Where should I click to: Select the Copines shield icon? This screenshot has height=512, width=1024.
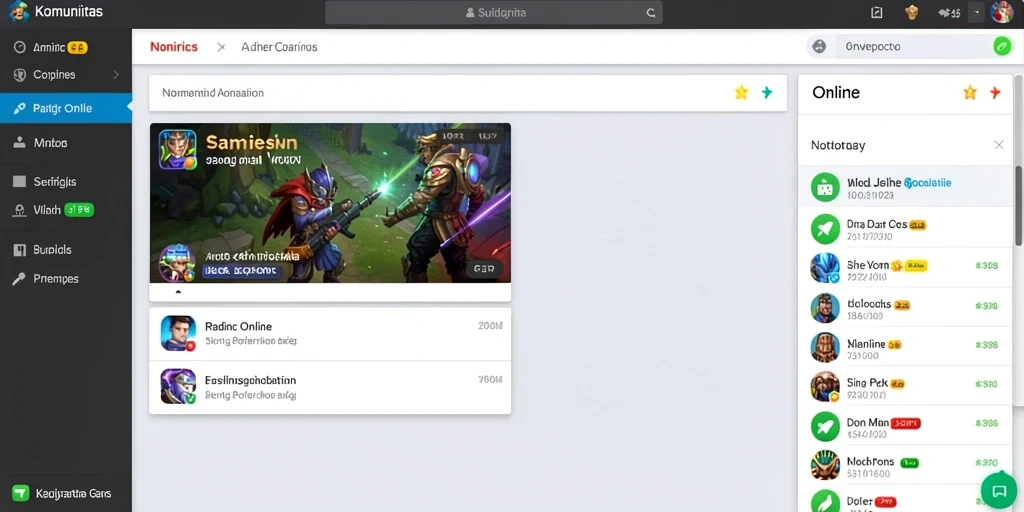[x=20, y=75]
